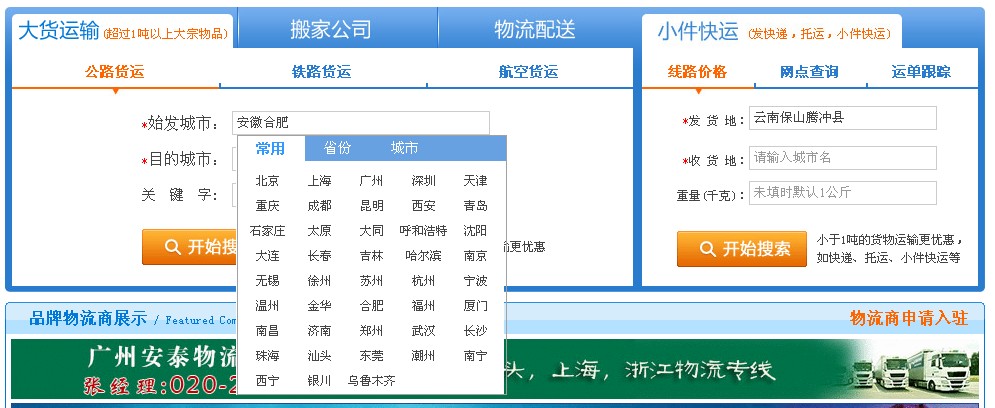Select the 航空货运 sub-tab
This screenshot has width=995, height=408.
(x=528, y=72)
